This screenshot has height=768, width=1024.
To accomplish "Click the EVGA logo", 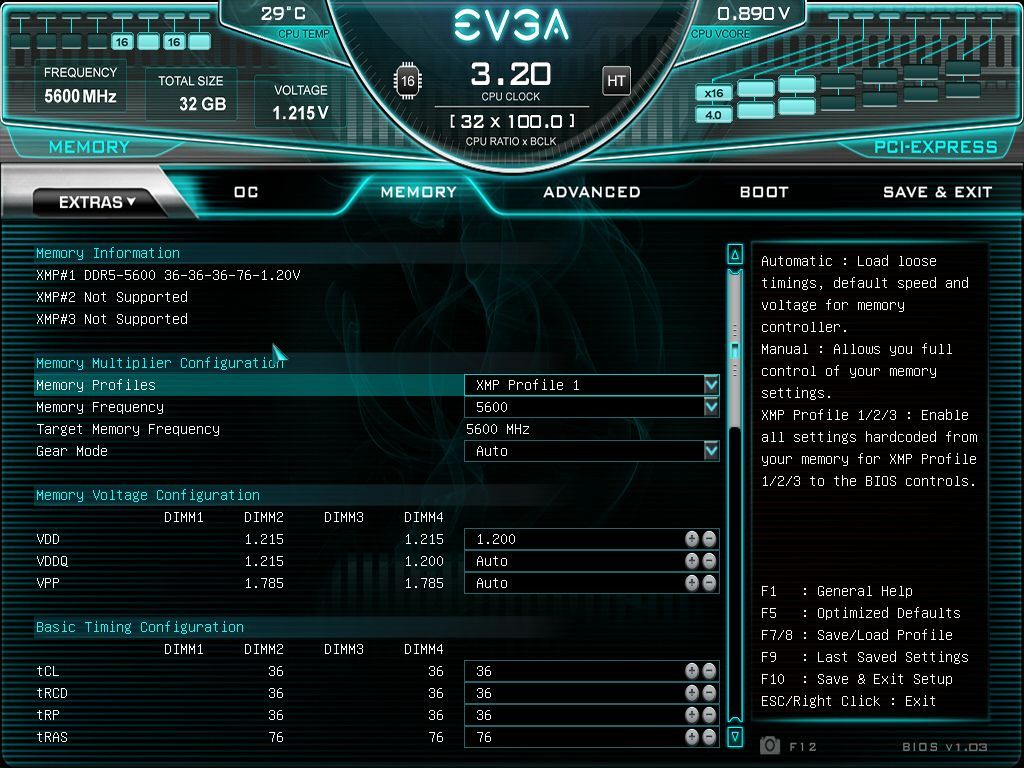I will pyautogui.click(x=511, y=26).
